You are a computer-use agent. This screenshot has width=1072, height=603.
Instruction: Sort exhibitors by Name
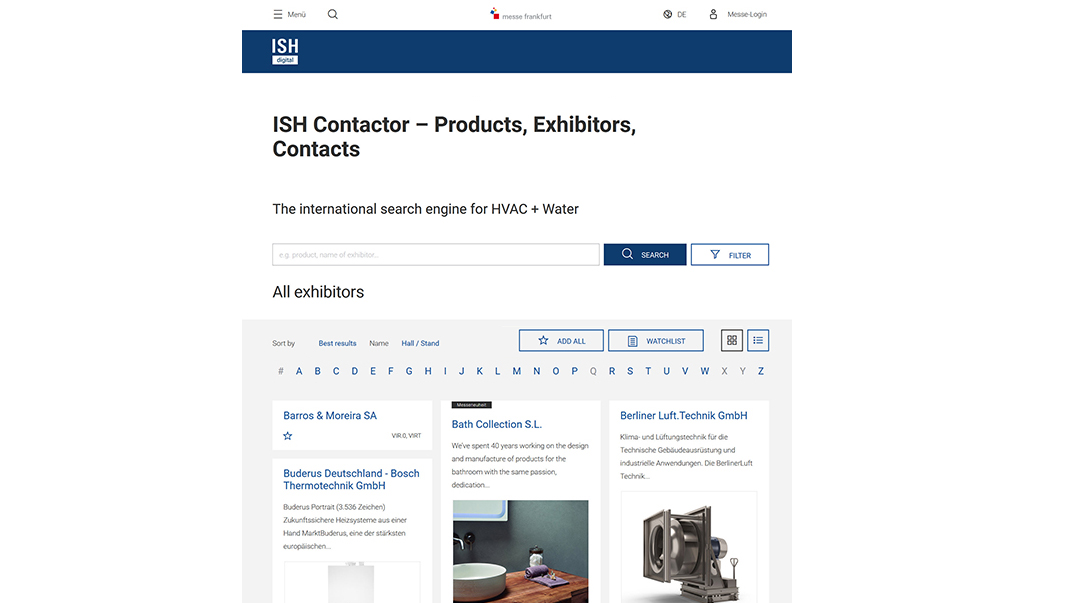coord(379,343)
